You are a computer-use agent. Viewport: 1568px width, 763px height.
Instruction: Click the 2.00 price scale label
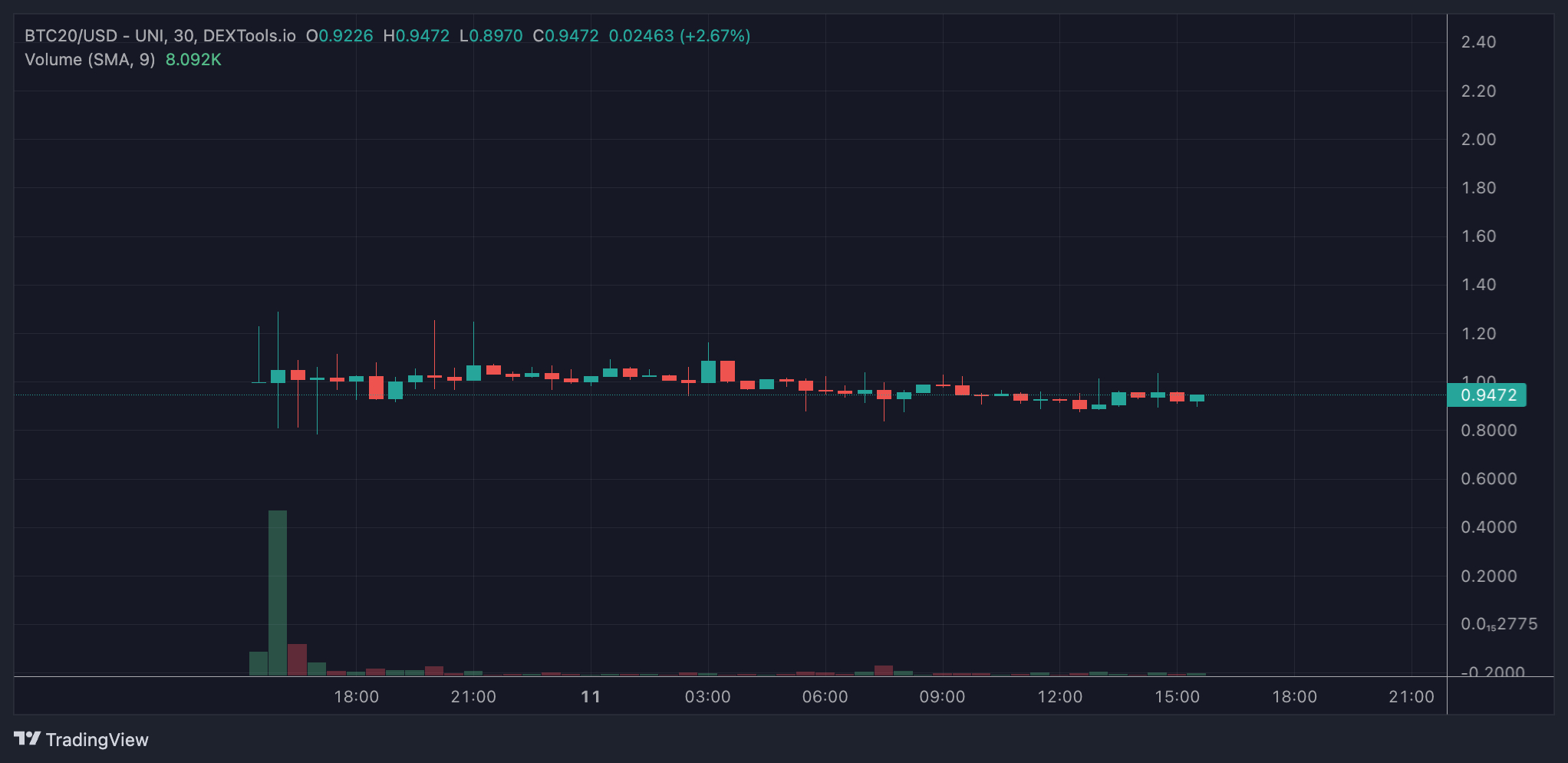pyautogui.click(x=1478, y=140)
